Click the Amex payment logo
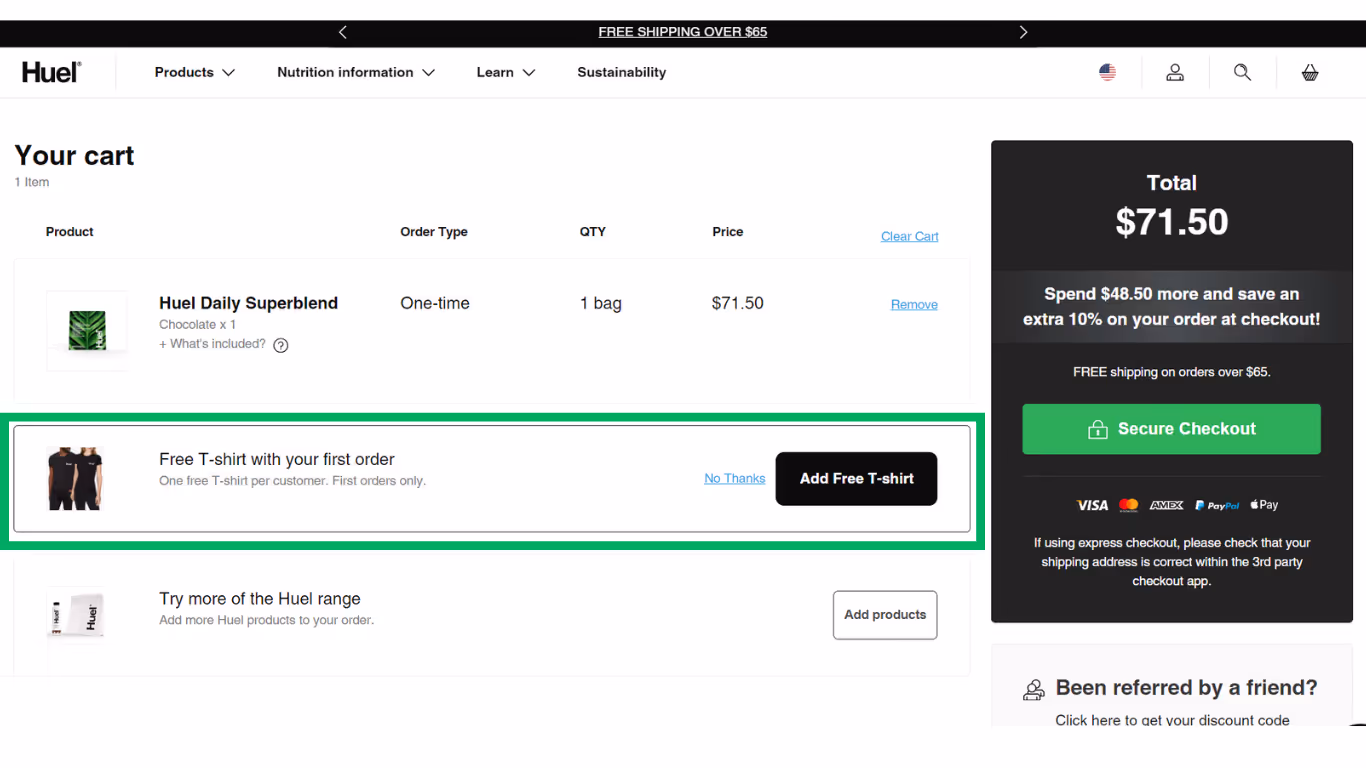The height and width of the screenshot is (768, 1366). (x=1167, y=505)
